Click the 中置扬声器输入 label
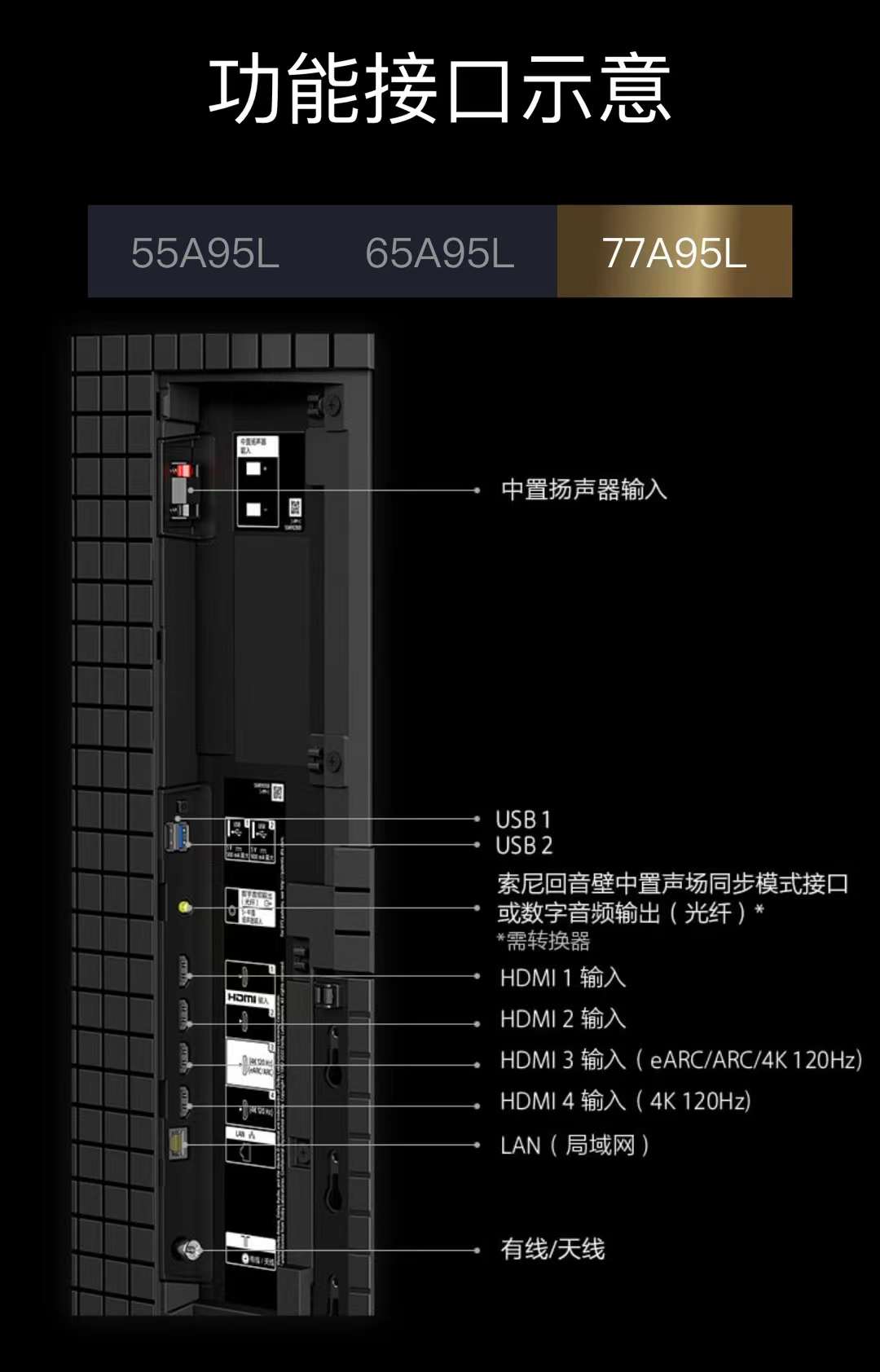The height and width of the screenshot is (1372, 880). [x=583, y=490]
